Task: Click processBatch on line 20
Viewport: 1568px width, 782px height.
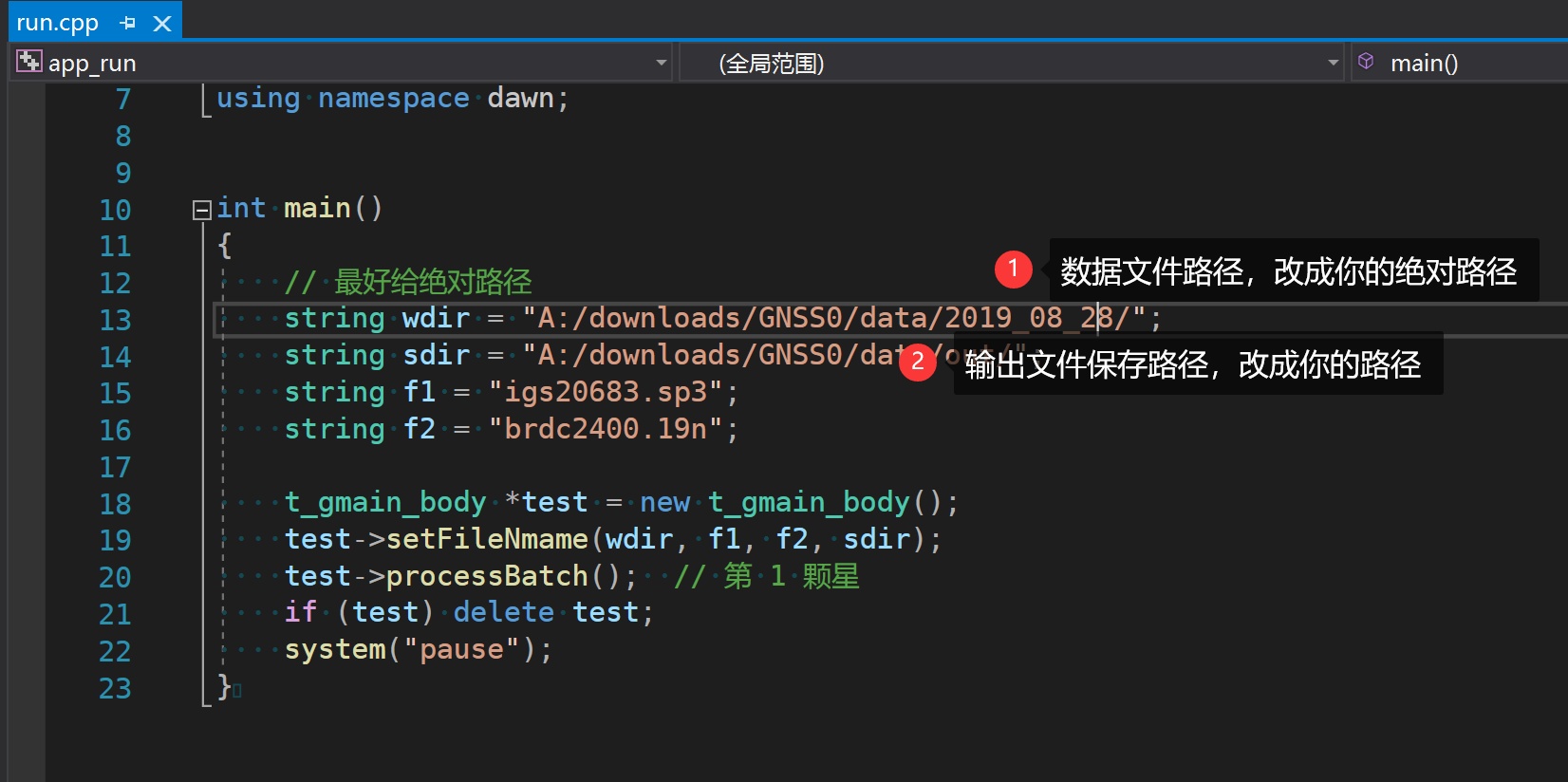Action: tap(487, 576)
